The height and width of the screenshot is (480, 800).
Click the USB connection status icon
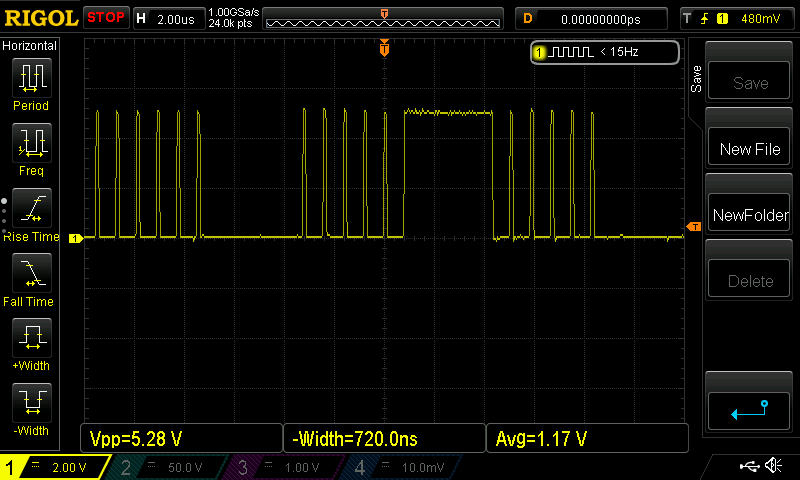coord(748,466)
